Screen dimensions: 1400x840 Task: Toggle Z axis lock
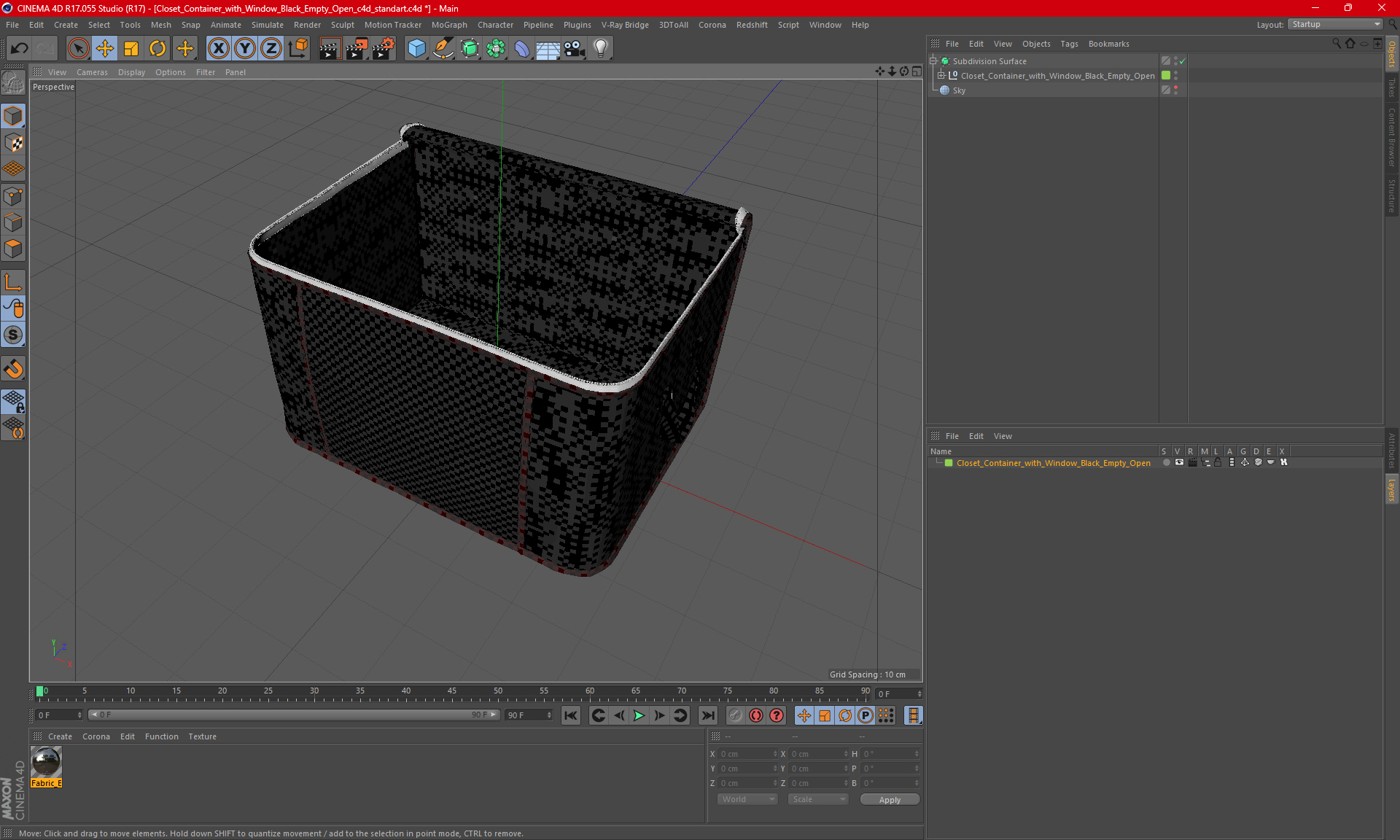click(271, 49)
